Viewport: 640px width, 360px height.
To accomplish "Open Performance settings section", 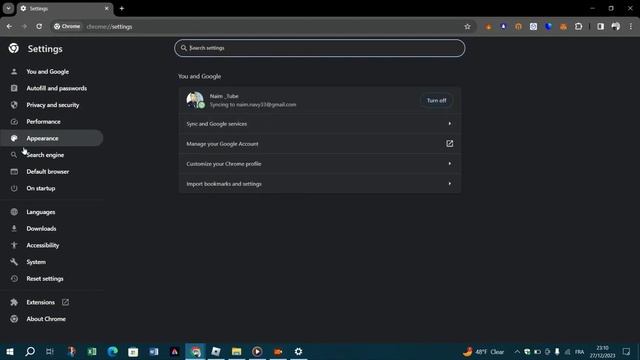I will [x=43, y=122].
